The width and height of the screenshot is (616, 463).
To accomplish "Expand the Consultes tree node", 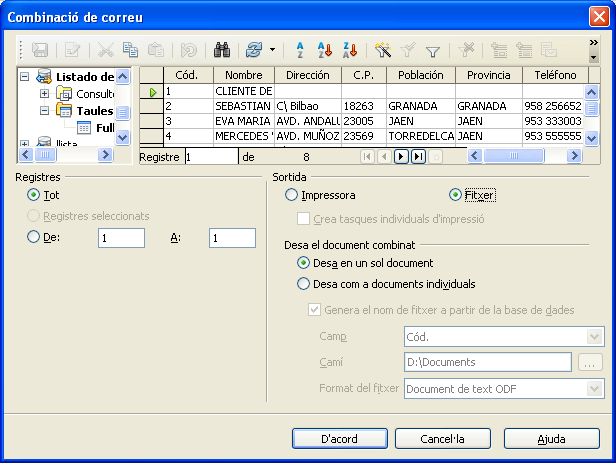I will coord(45,93).
